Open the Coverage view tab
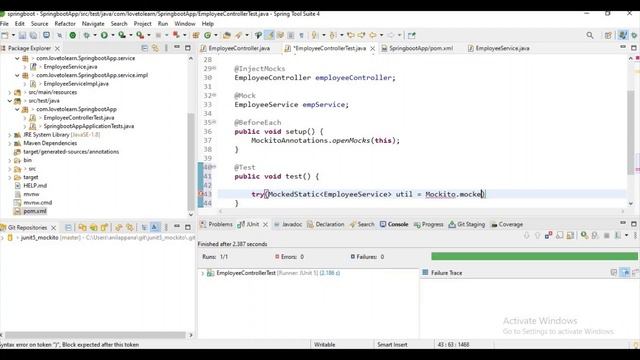 coord(507,224)
